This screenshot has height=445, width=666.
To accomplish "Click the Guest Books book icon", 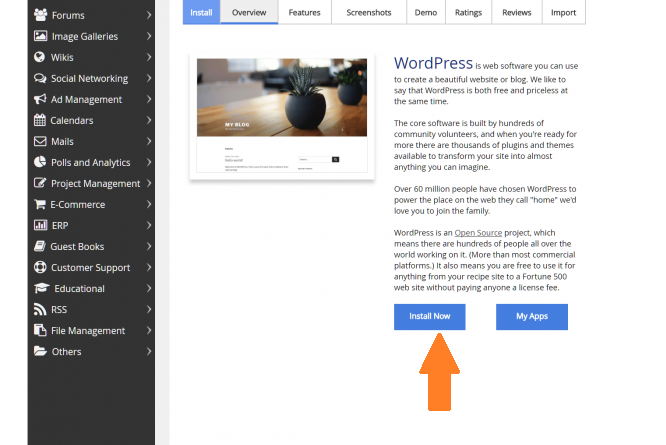I will [x=40, y=246].
